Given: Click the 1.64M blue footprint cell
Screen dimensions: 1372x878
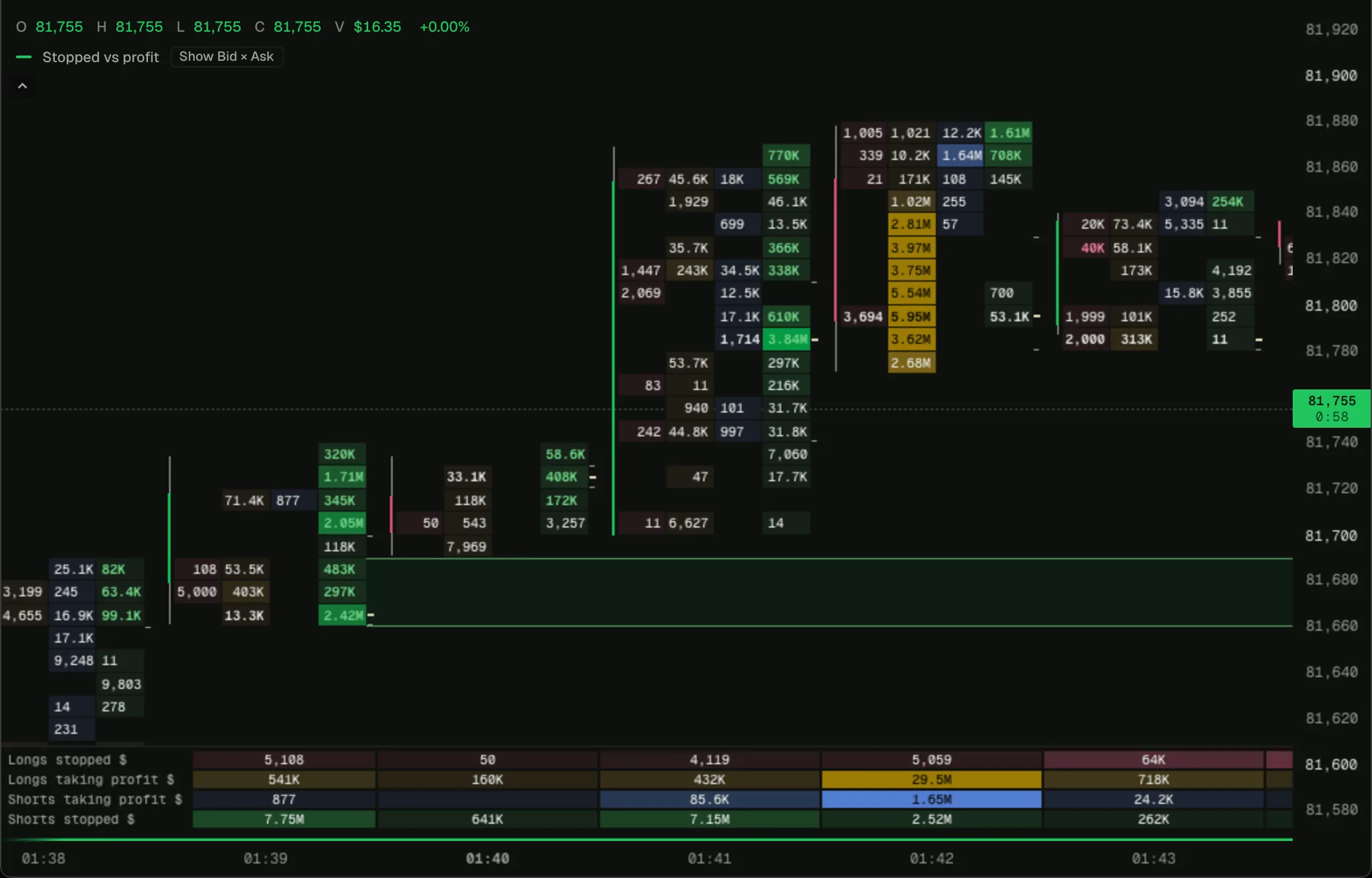Looking at the screenshot, I should [x=961, y=155].
